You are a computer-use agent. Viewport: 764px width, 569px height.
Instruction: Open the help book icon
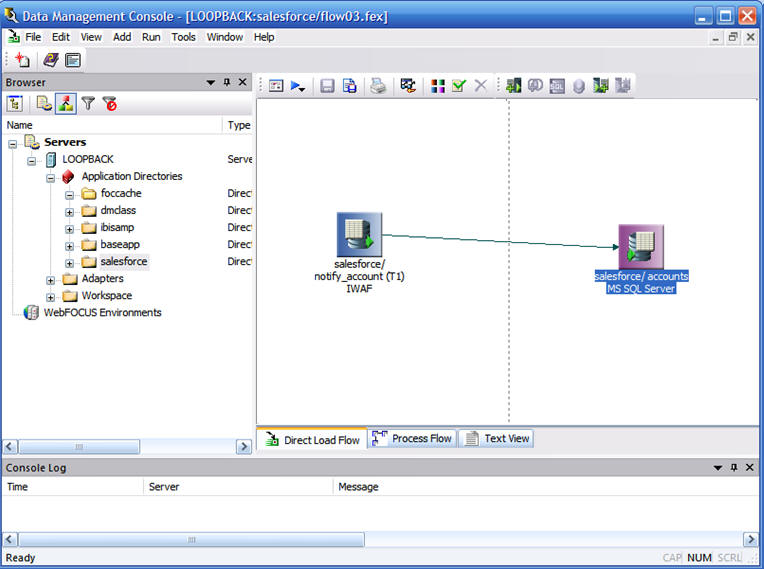click(x=51, y=60)
